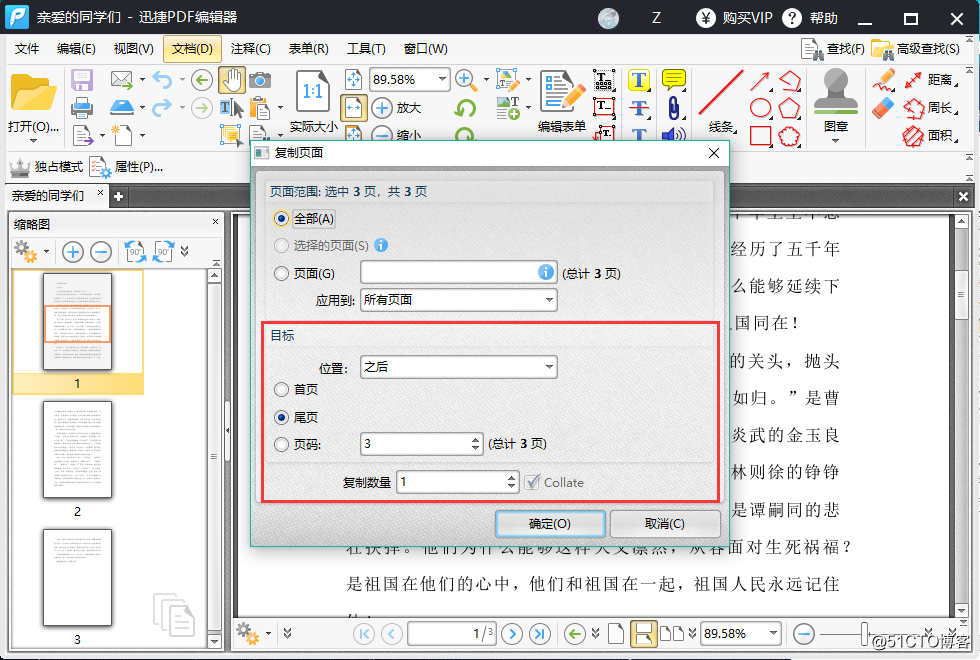This screenshot has width=980, height=660.
Task: Open the 视图(V) menu
Action: click(133, 49)
